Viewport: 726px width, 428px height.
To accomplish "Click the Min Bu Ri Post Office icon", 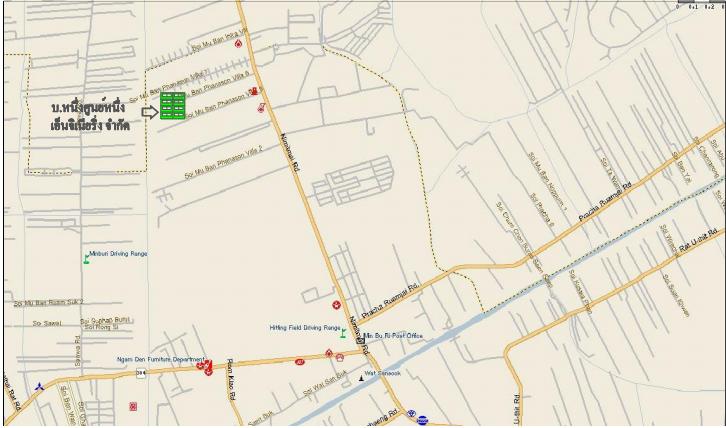I will pyautogui.click(x=361, y=340).
